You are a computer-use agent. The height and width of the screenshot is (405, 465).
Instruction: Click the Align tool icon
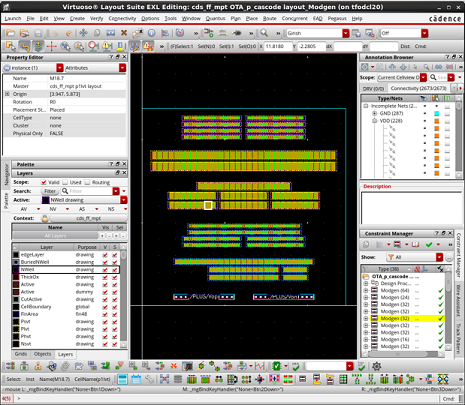165,33
